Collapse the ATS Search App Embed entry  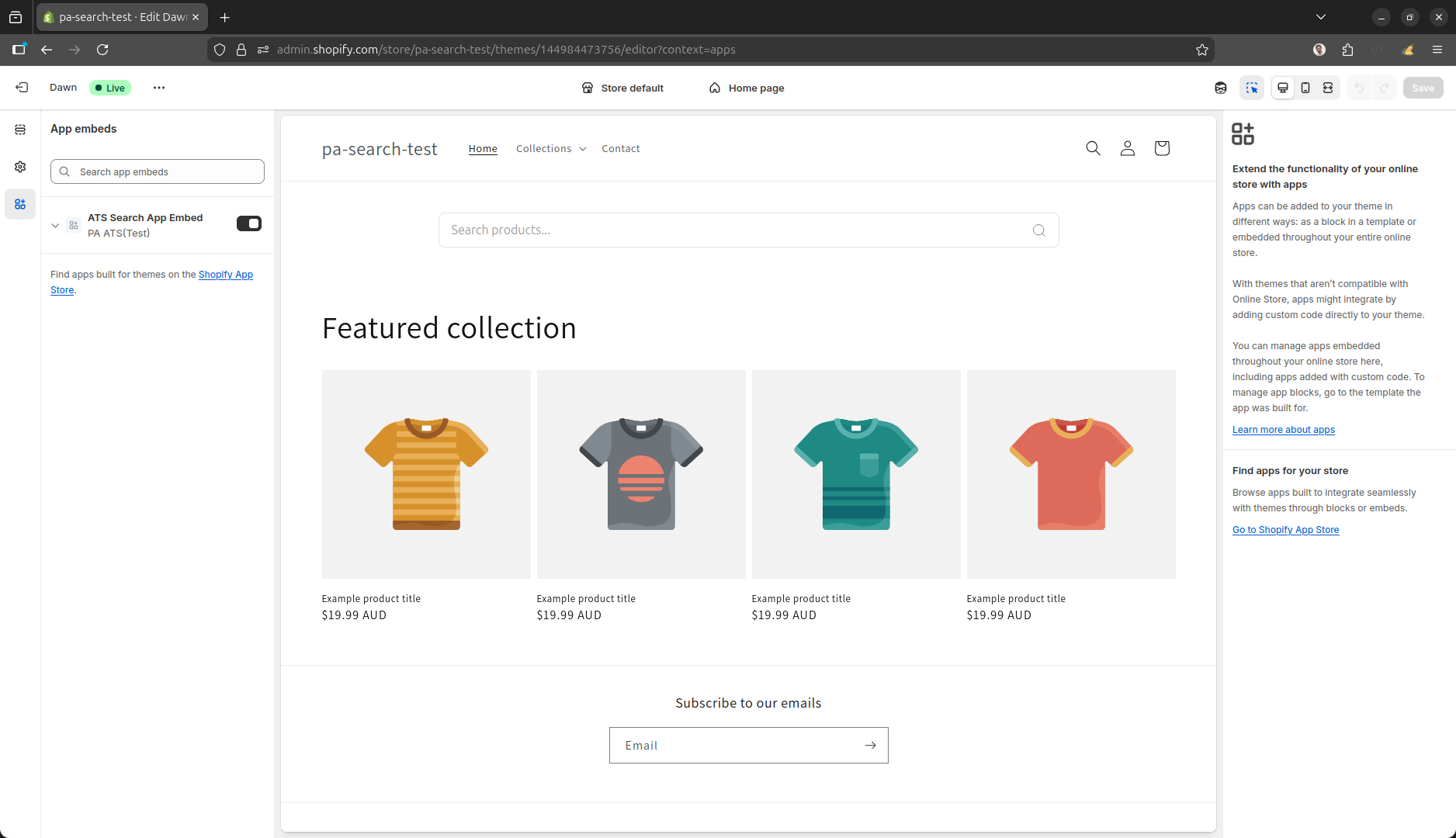(55, 225)
